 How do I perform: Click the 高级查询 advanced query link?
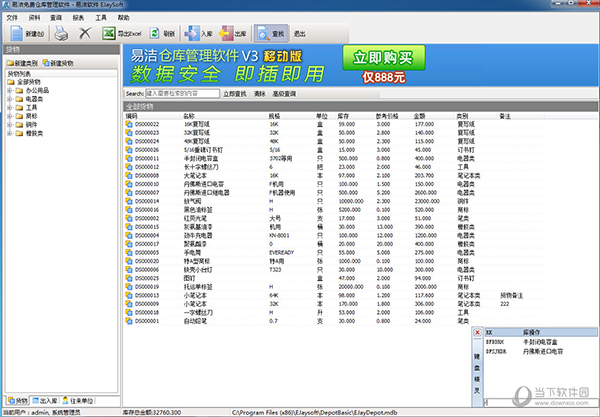(x=284, y=94)
